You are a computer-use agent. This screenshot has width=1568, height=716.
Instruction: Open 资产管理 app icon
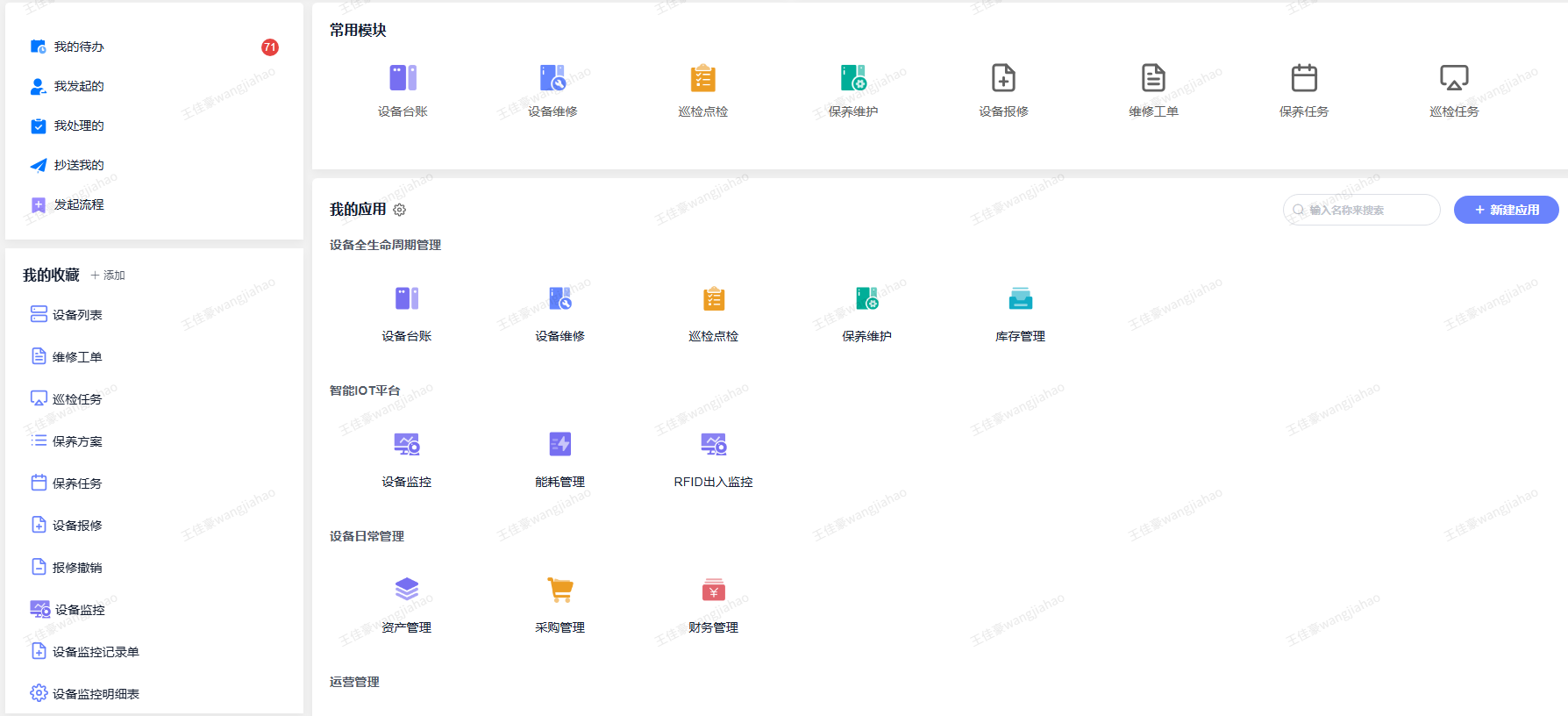(406, 591)
